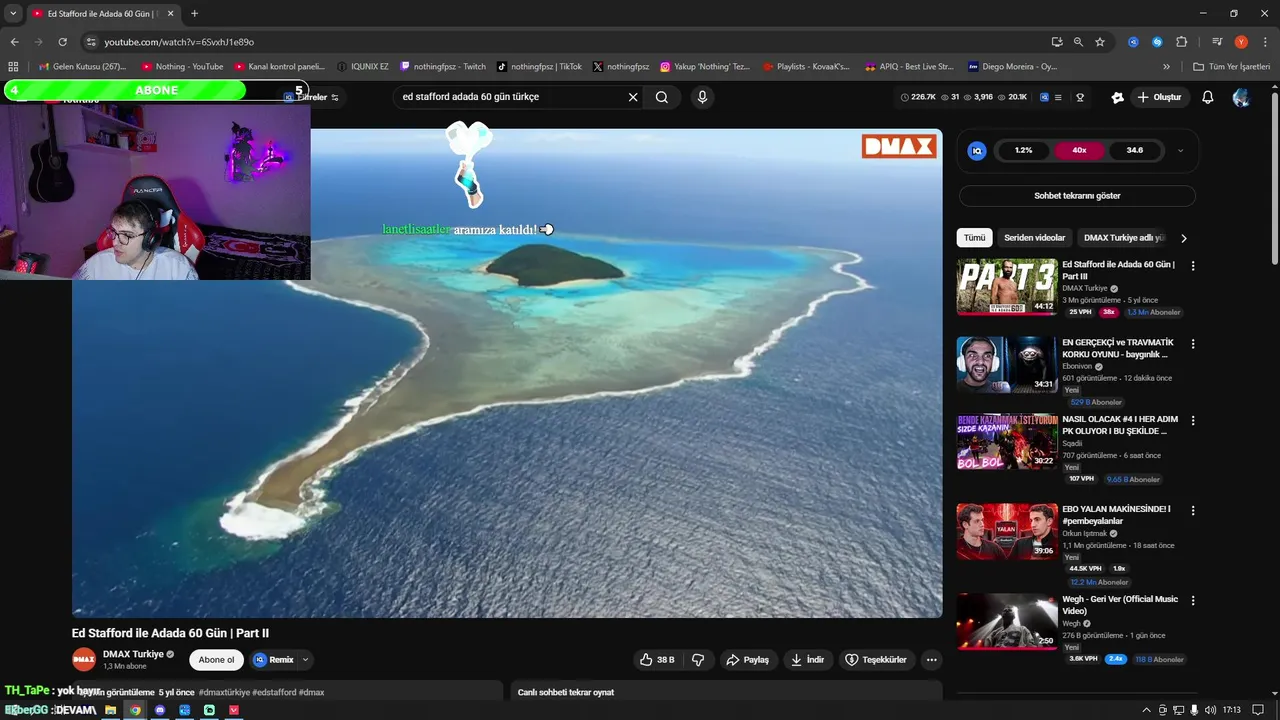Screen dimensions: 1280x720
Task: Click the YouTube search input field
Action: [x=510, y=97]
